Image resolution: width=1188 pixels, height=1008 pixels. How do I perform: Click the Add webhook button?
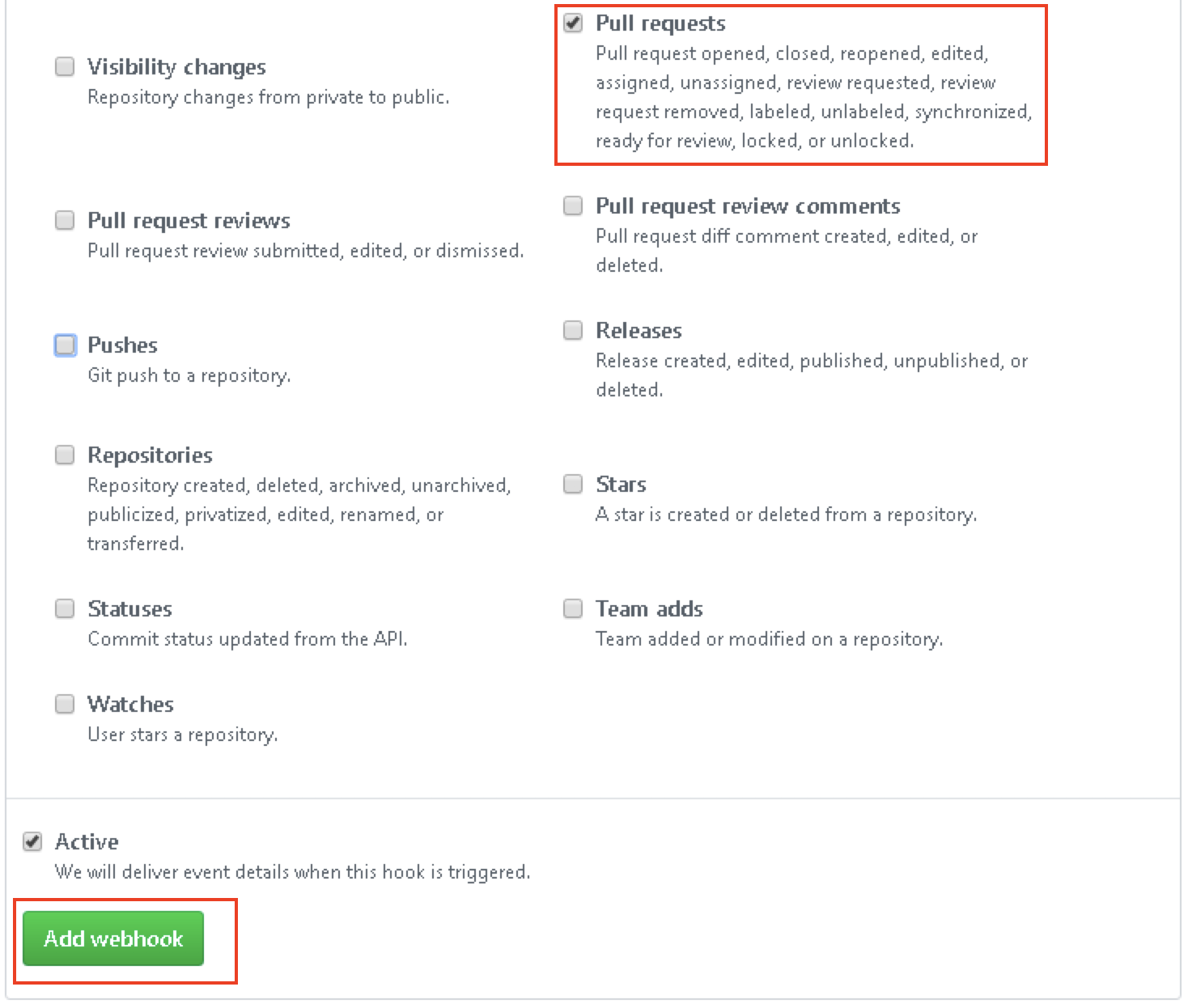pyautogui.click(x=113, y=938)
